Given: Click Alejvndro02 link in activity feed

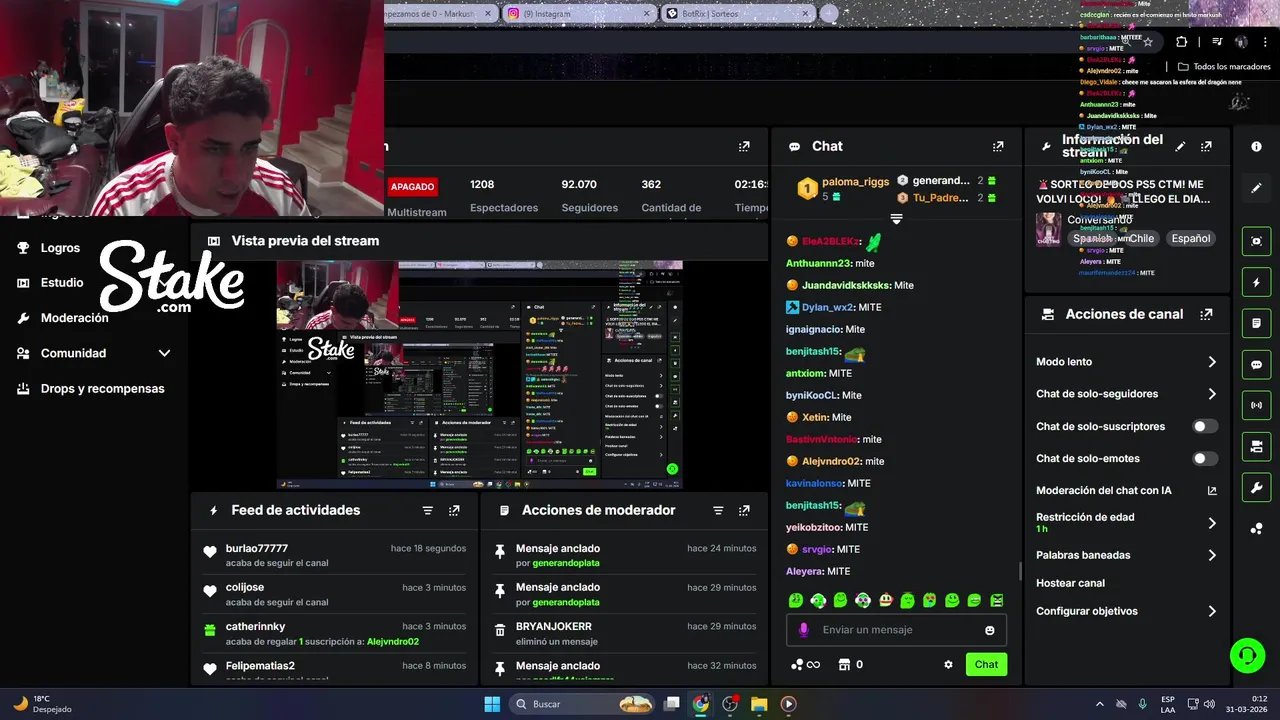Looking at the screenshot, I should click(393, 641).
